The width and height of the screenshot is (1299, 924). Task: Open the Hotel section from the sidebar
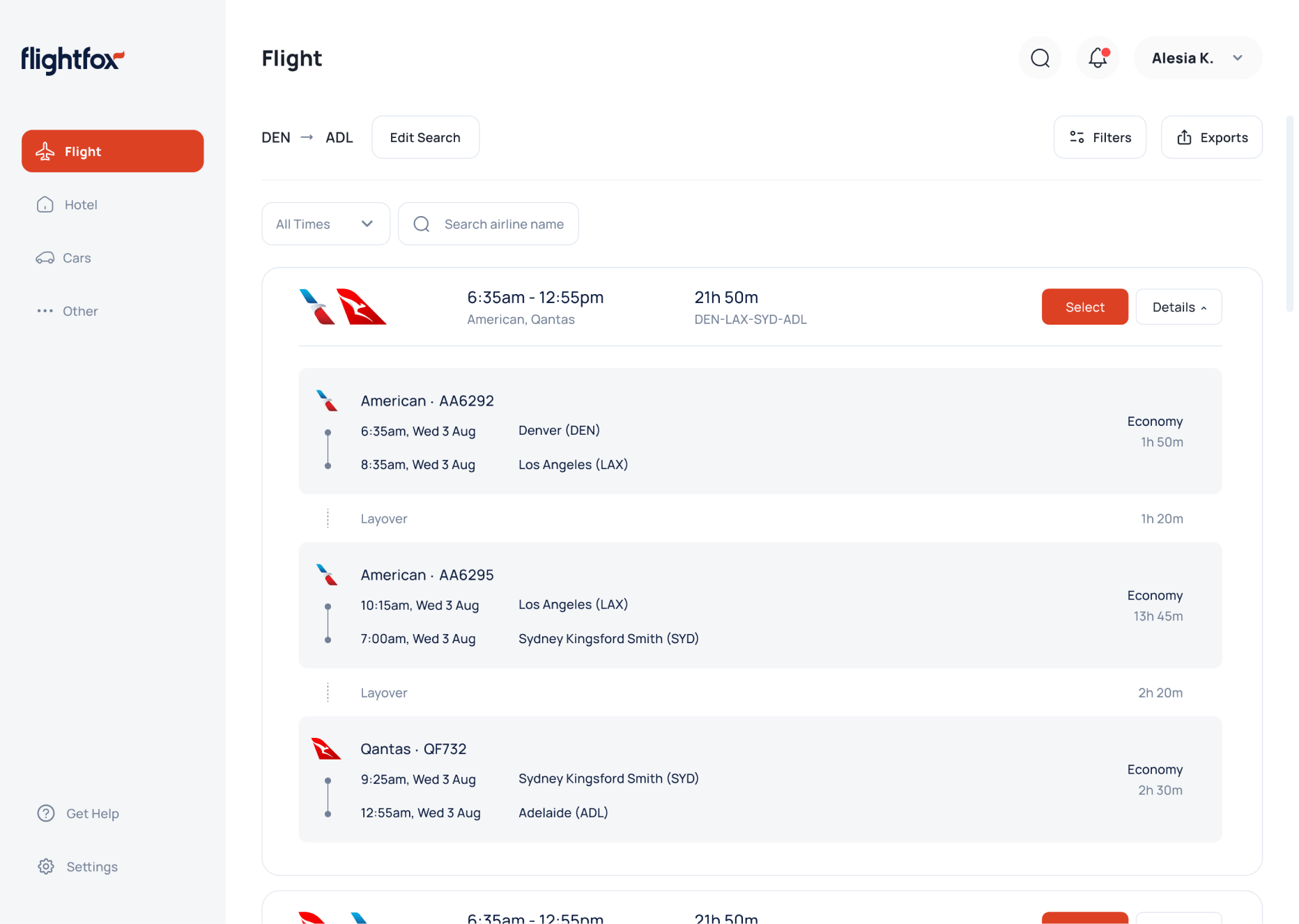click(x=45, y=204)
